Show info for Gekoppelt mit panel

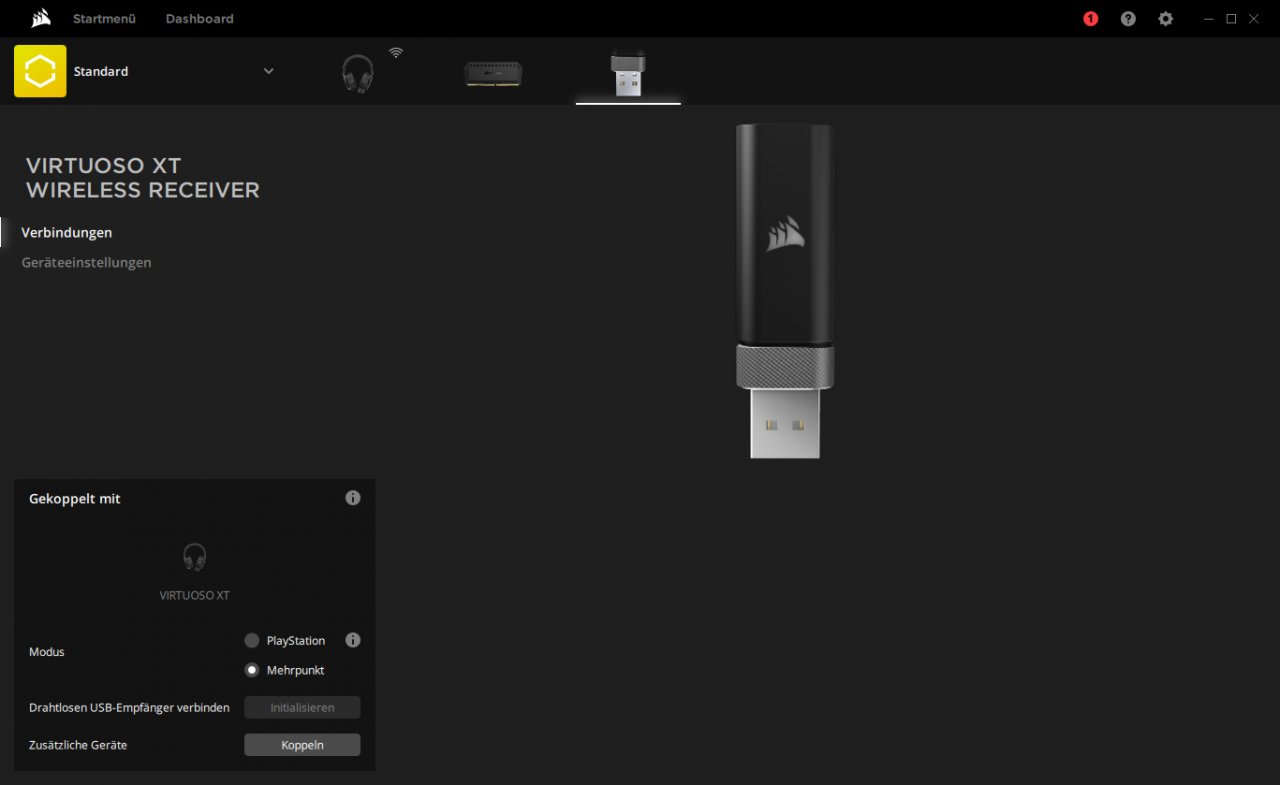[353, 498]
